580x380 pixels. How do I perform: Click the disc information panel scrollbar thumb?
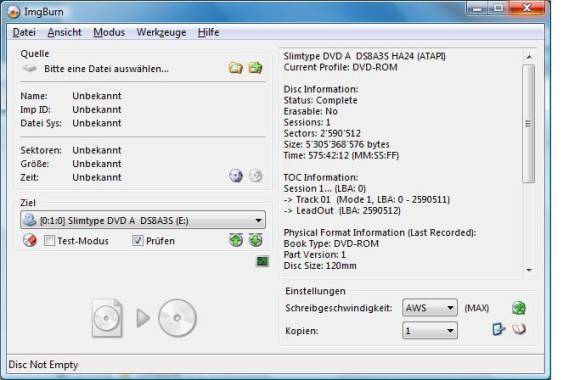[x=529, y=124]
